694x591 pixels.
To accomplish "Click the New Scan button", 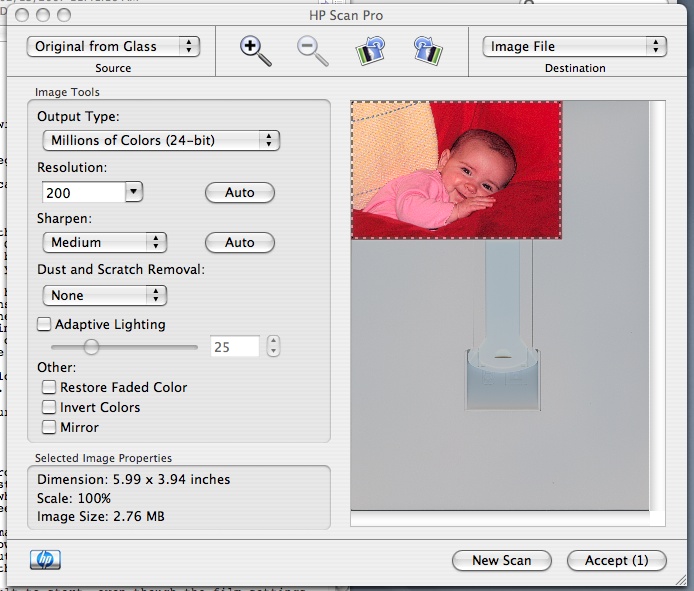I will (502, 560).
